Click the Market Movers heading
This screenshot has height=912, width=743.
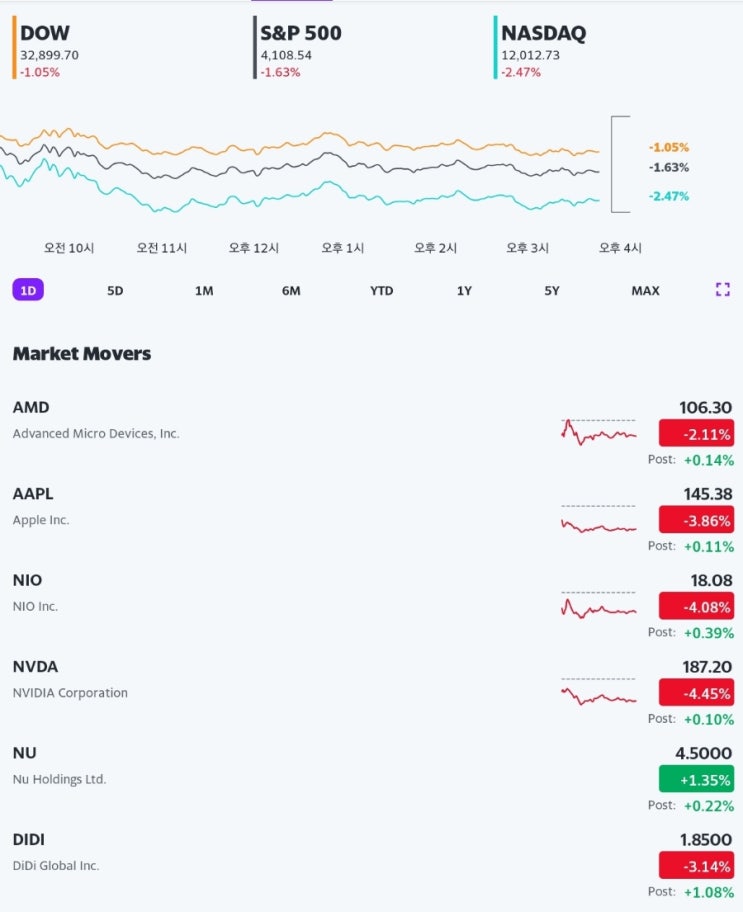point(82,354)
